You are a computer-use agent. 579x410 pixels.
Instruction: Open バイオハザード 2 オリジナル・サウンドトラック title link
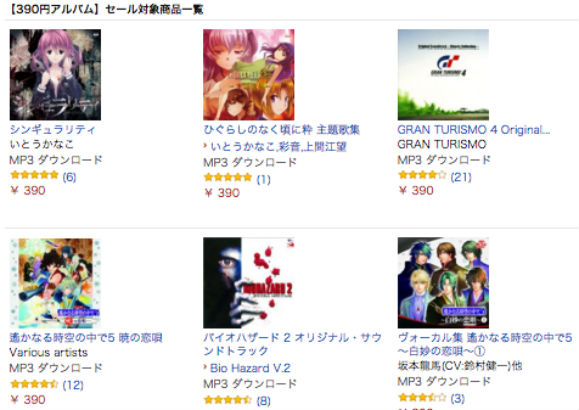point(292,344)
